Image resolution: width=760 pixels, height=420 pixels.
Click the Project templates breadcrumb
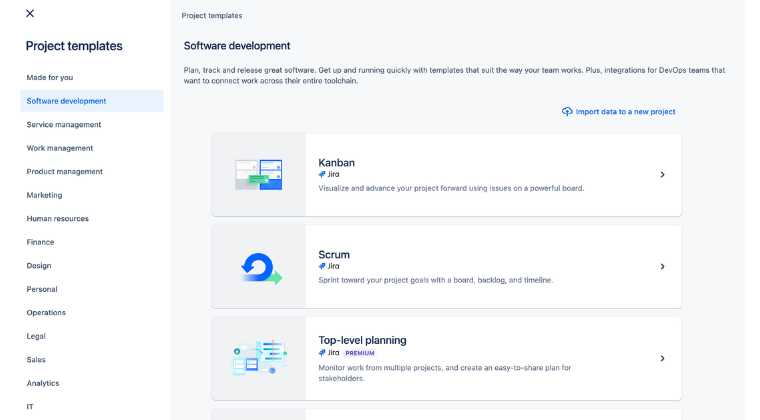[x=212, y=16]
